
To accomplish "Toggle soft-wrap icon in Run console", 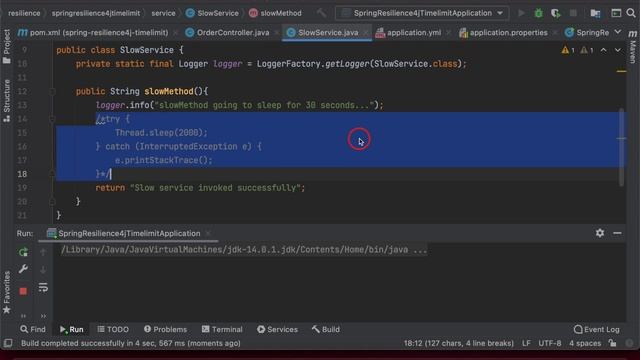I will pos(43,287).
